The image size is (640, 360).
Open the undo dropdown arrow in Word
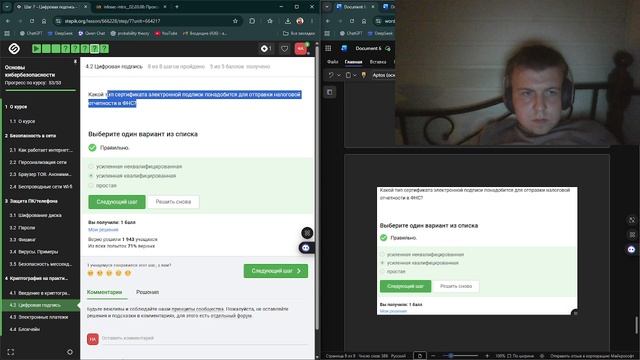(339, 75)
